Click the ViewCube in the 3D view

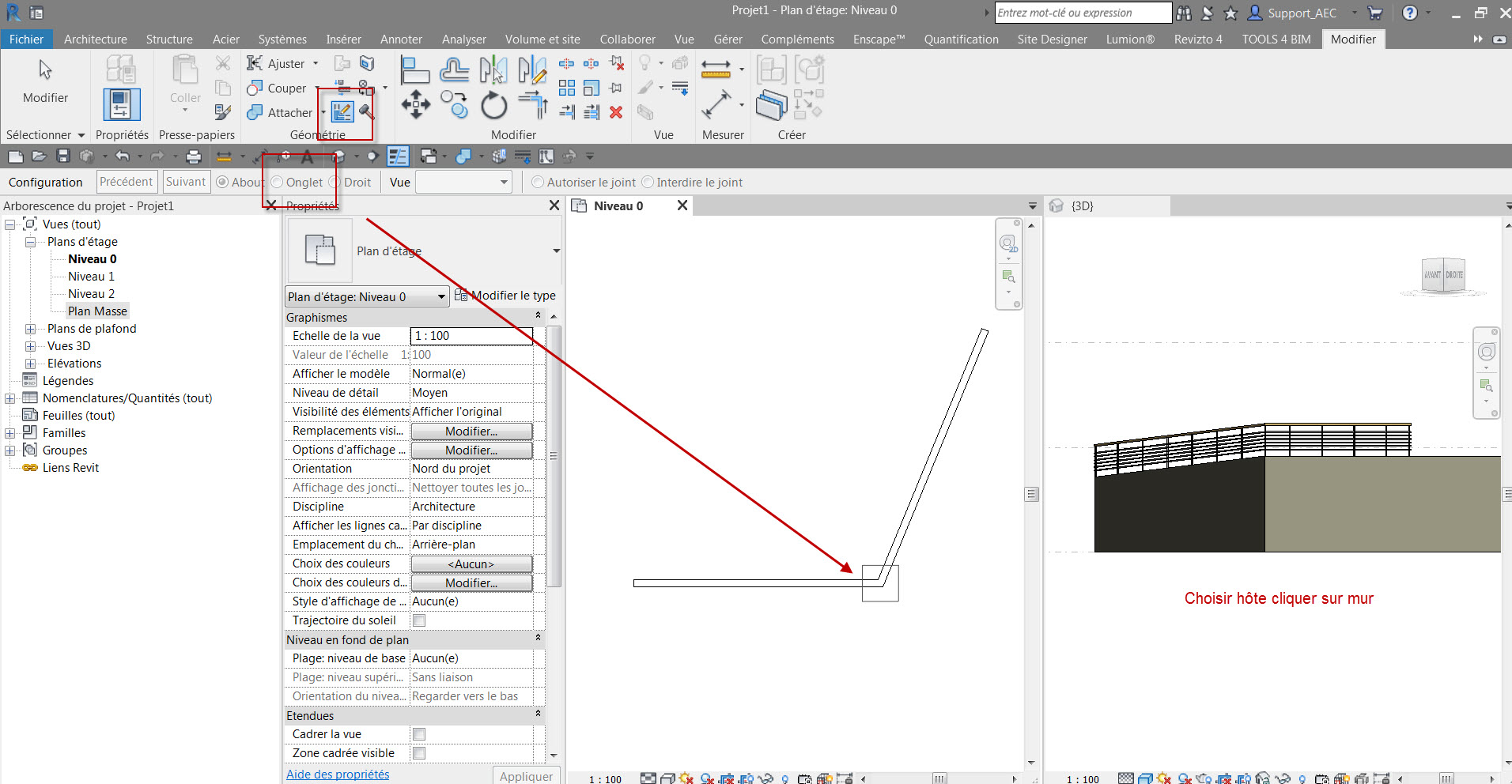pyautogui.click(x=1443, y=276)
